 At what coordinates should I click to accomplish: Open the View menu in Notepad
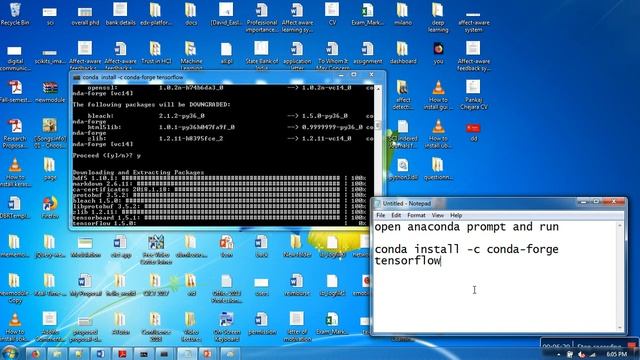(x=437, y=215)
